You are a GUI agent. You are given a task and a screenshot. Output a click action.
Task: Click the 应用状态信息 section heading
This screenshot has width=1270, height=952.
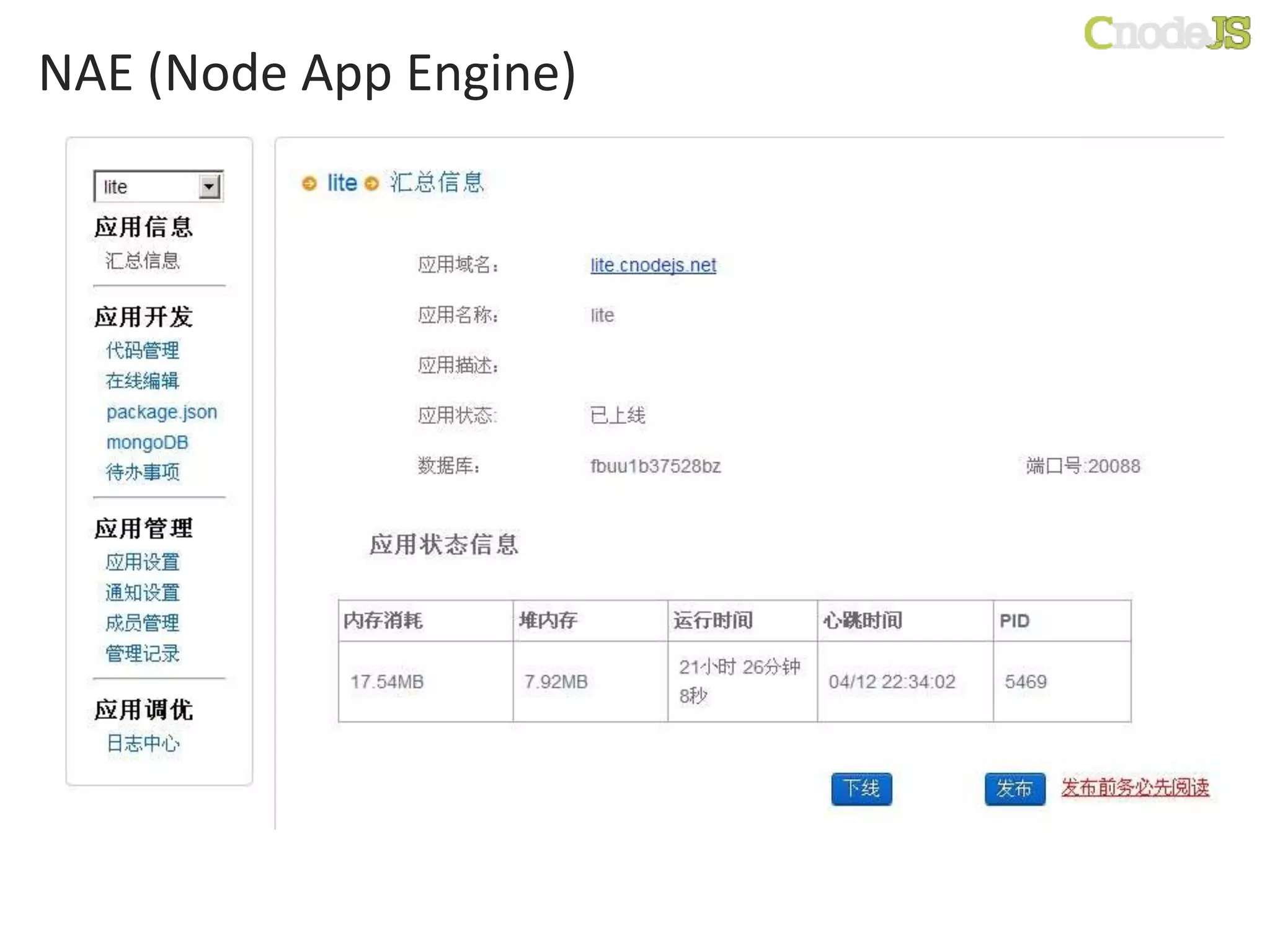point(444,544)
